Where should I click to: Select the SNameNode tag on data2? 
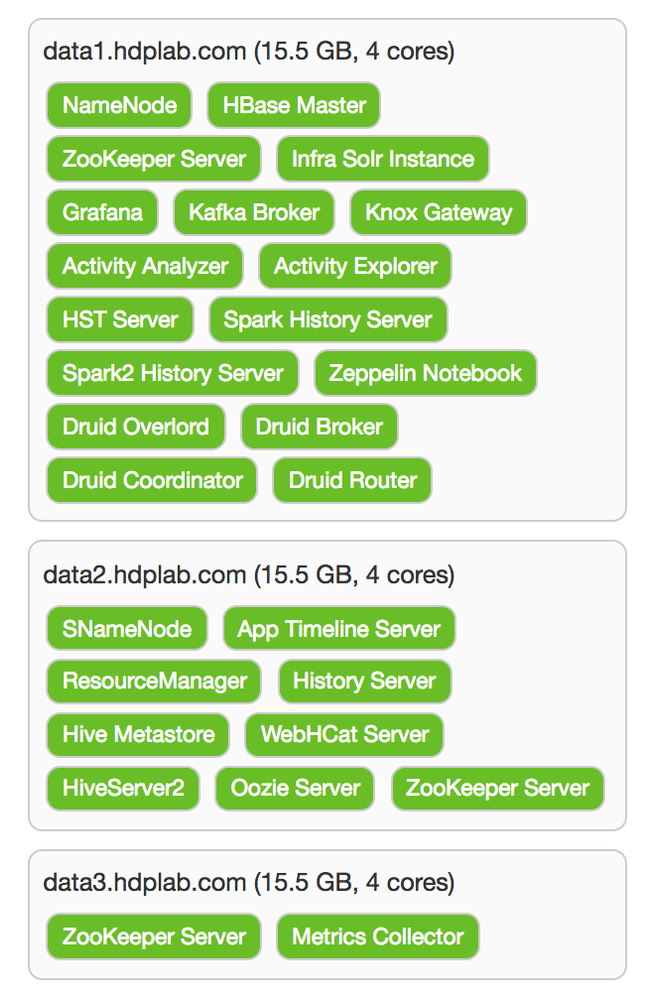click(127, 629)
